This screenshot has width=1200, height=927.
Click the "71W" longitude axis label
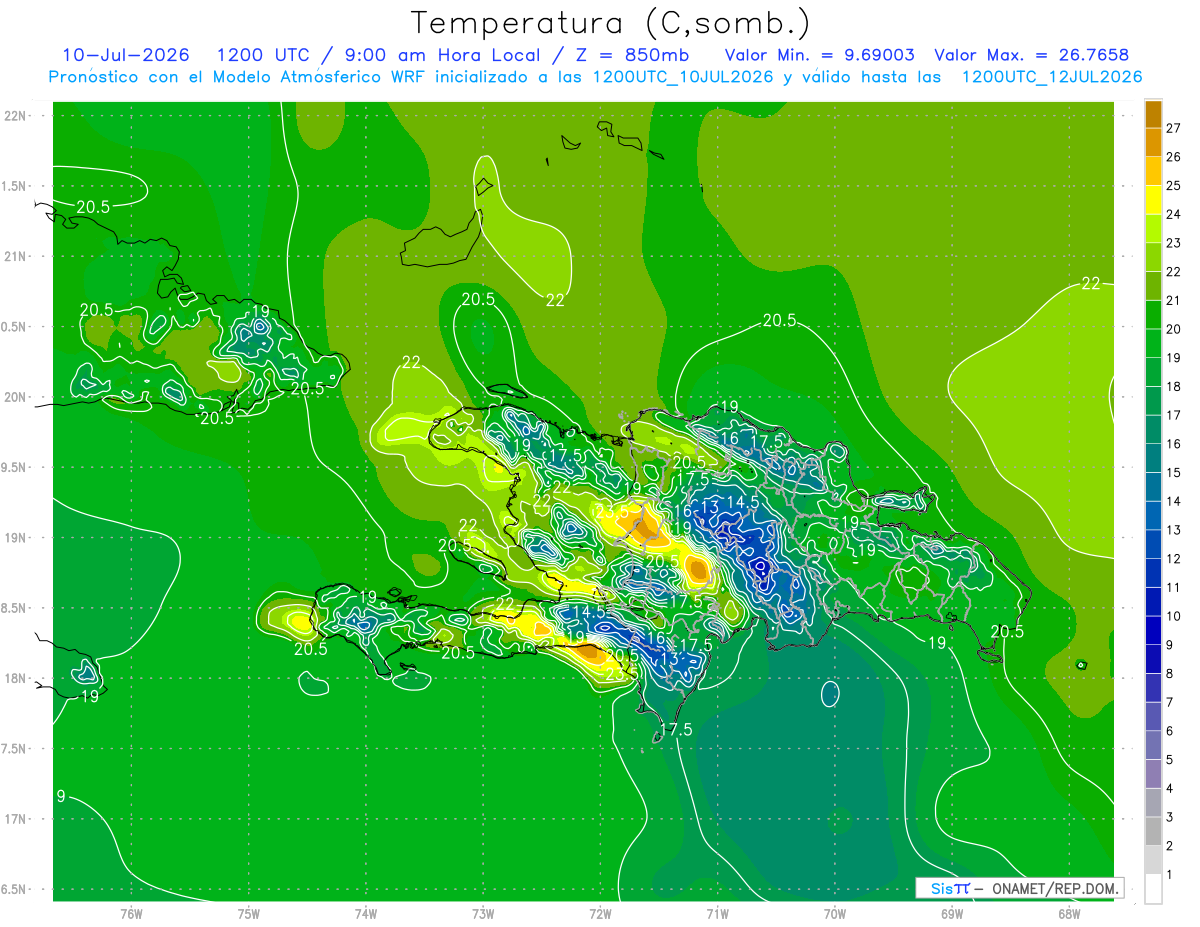(717, 914)
